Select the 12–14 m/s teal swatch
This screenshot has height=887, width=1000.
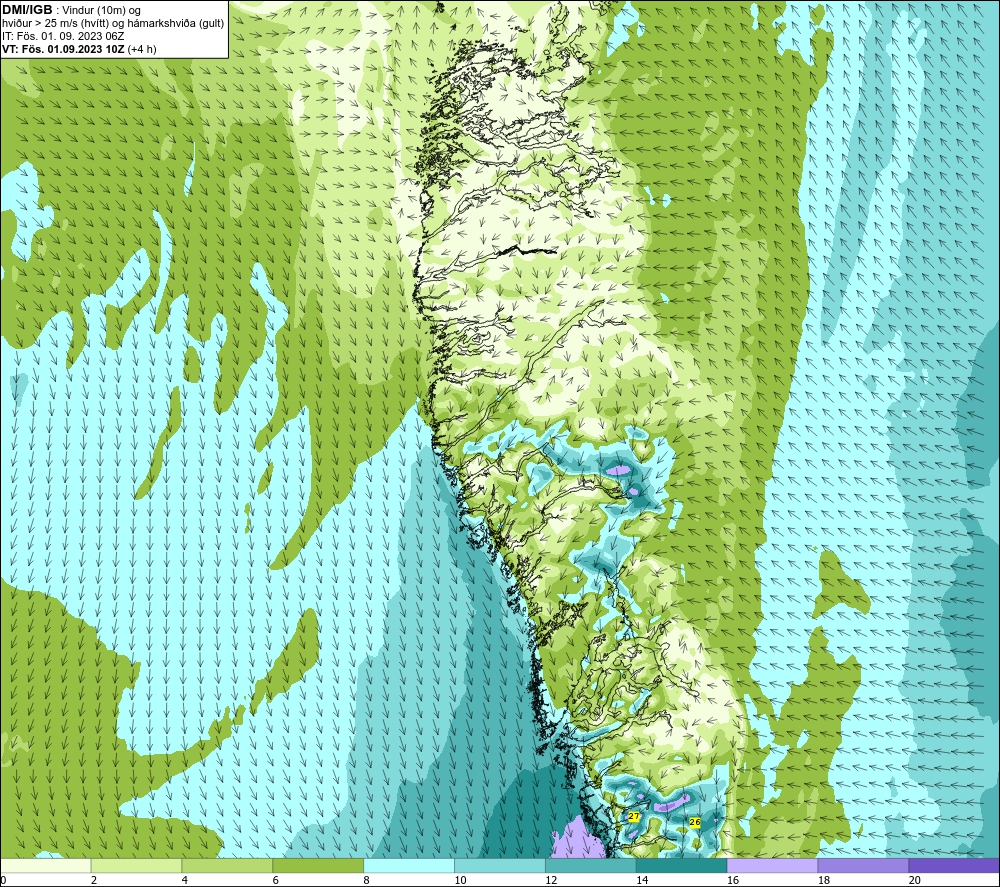591,865
